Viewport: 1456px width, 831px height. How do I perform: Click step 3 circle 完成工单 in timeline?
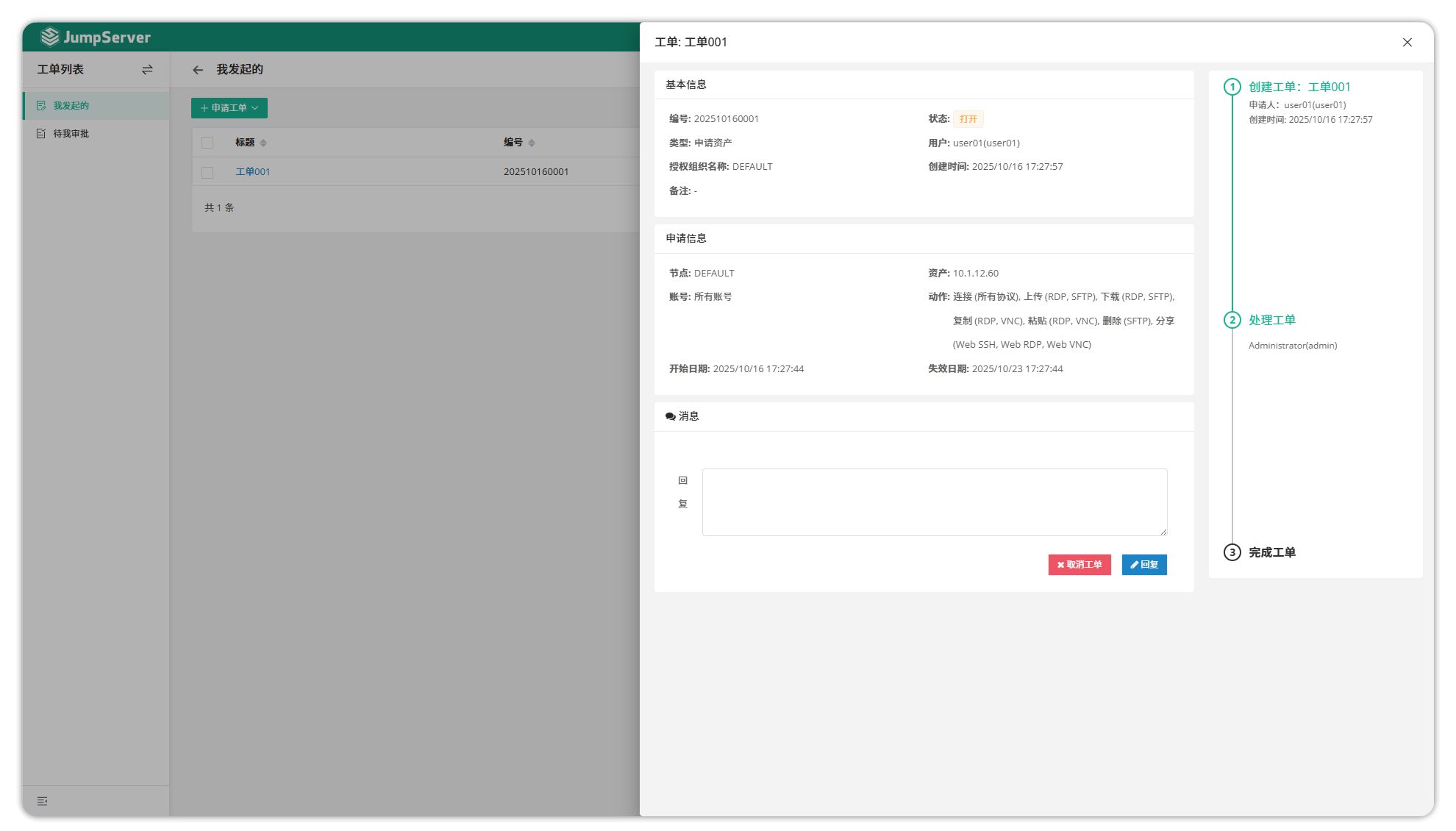coord(1232,552)
